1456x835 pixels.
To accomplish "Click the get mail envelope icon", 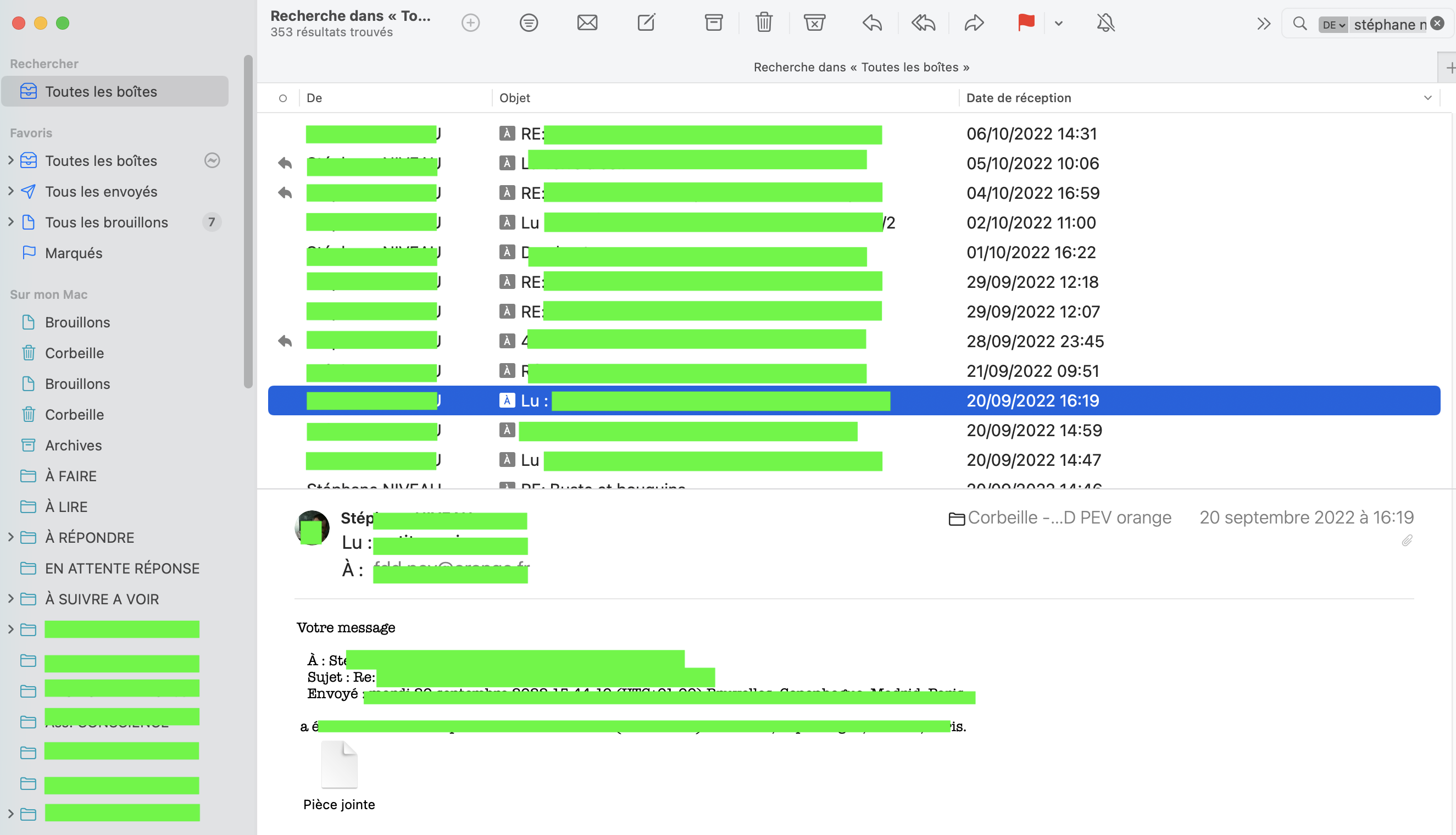I will [587, 23].
